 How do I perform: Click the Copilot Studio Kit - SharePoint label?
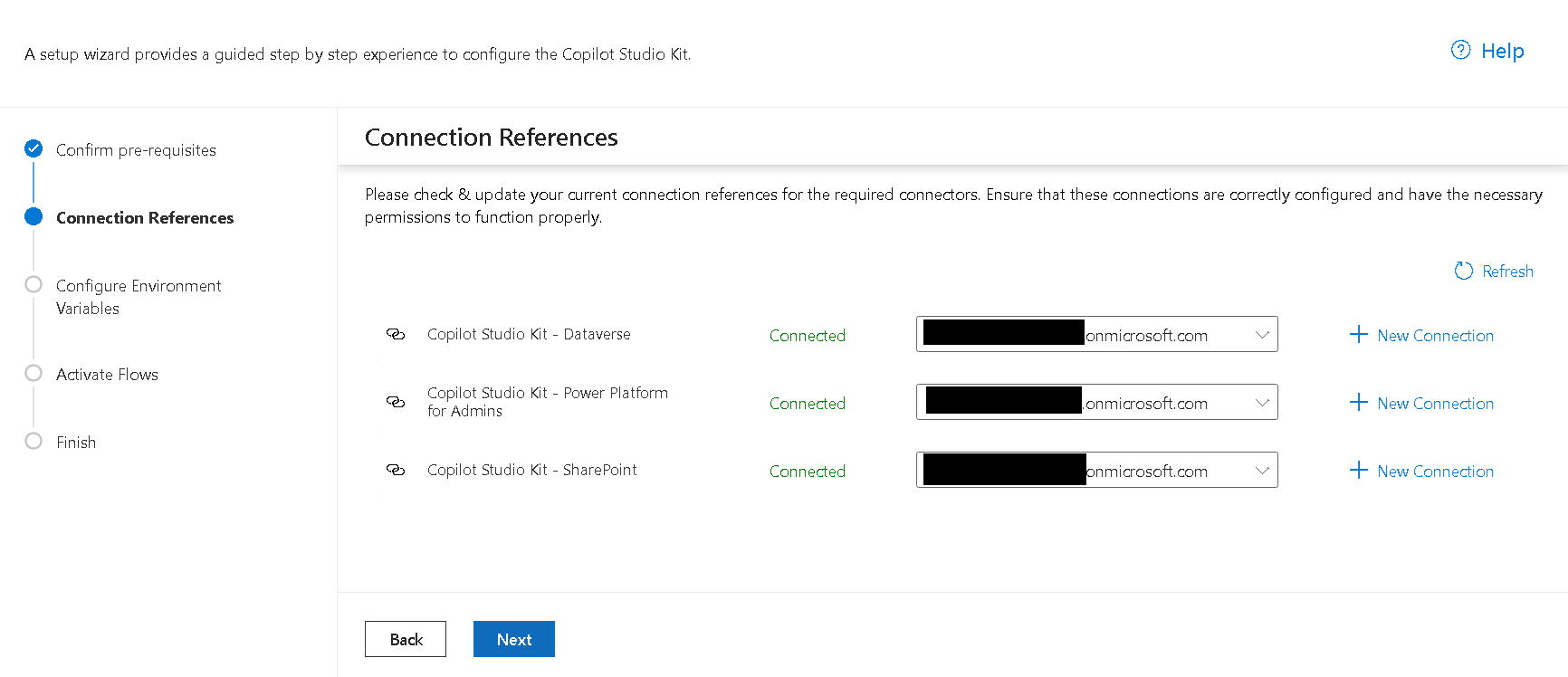point(532,470)
